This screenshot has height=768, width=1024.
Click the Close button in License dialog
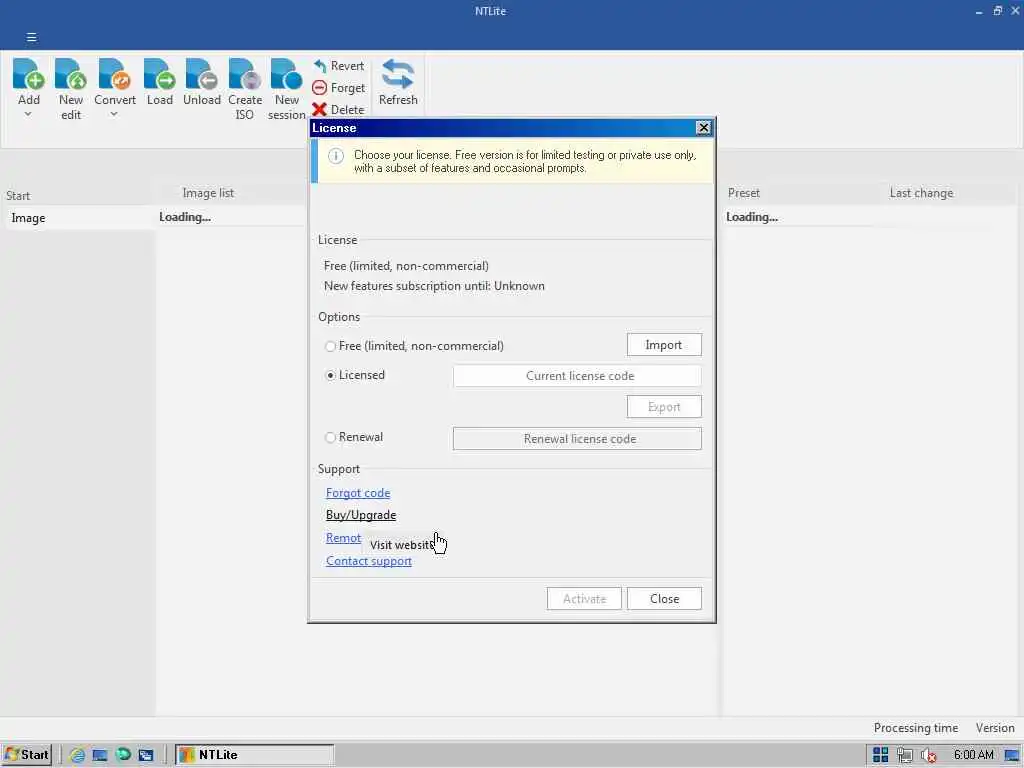click(x=664, y=599)
